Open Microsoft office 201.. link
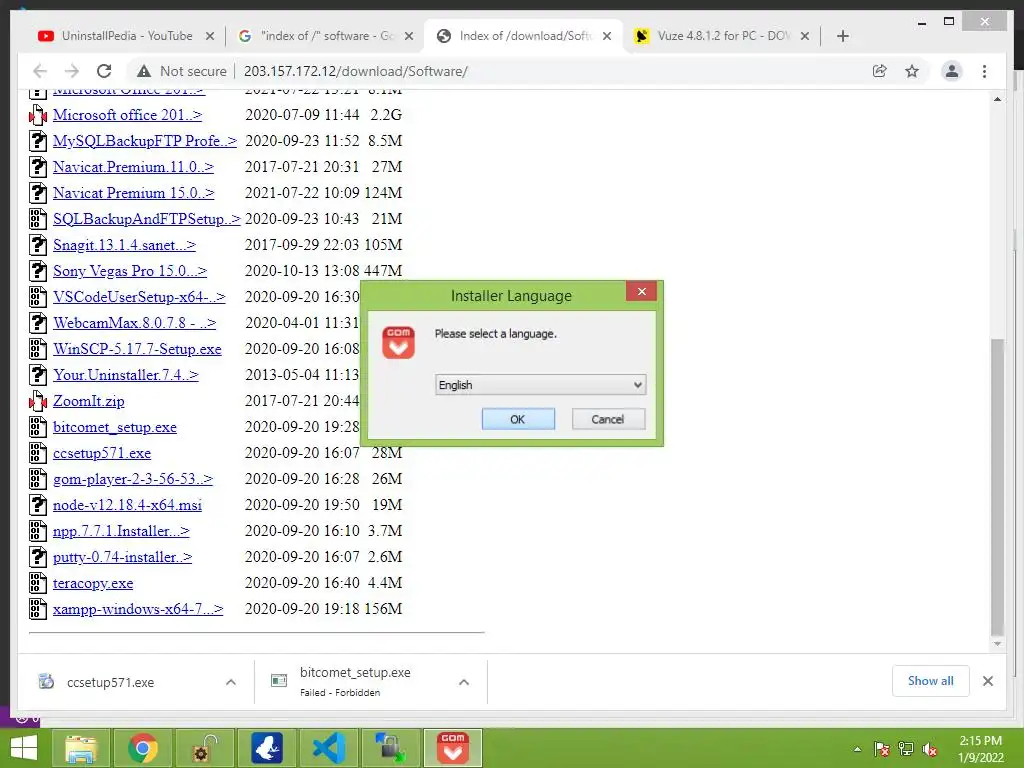Viewport: 1024px width, 768px height. (127, 115)
